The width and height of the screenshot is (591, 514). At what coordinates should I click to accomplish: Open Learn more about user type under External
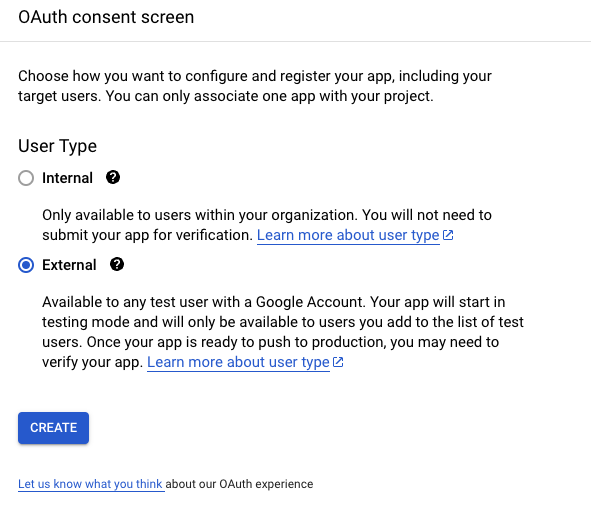[x=238, y=362]
